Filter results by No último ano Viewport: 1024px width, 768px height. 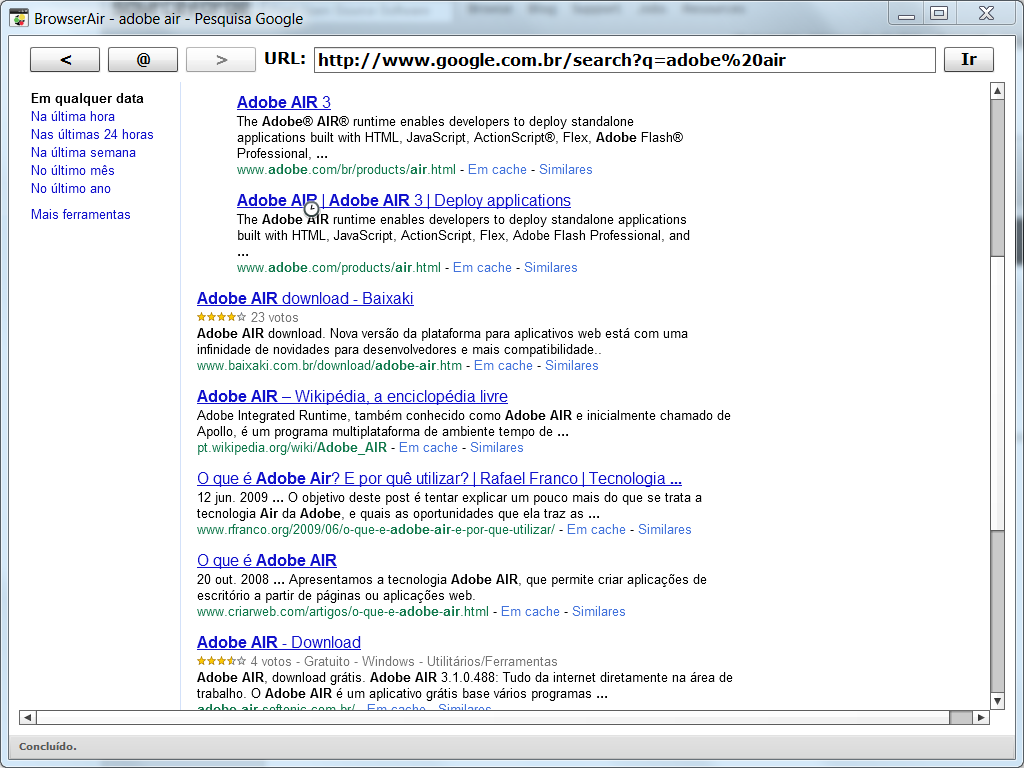pyautogui.click(x=71, y=188)
